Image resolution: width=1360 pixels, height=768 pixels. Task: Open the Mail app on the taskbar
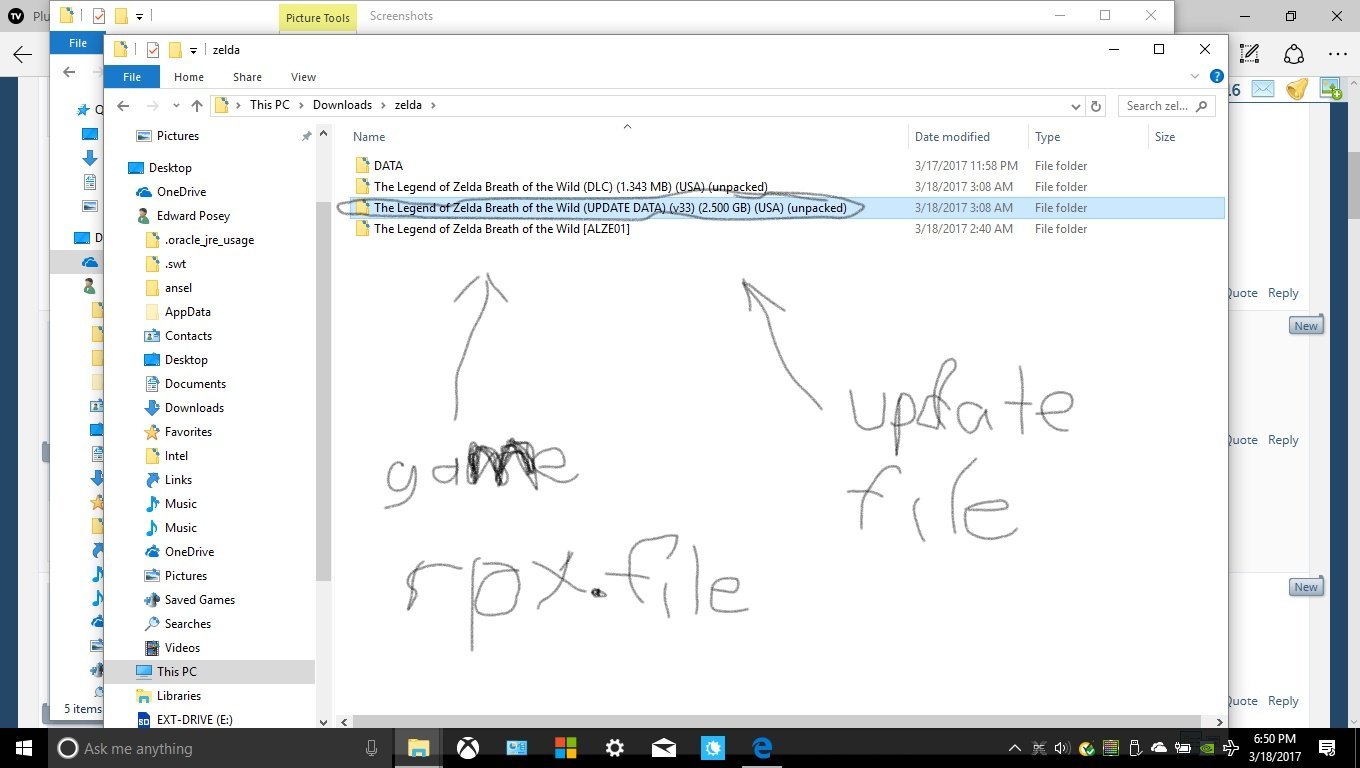pyautogui.click(x=663, y=748)
